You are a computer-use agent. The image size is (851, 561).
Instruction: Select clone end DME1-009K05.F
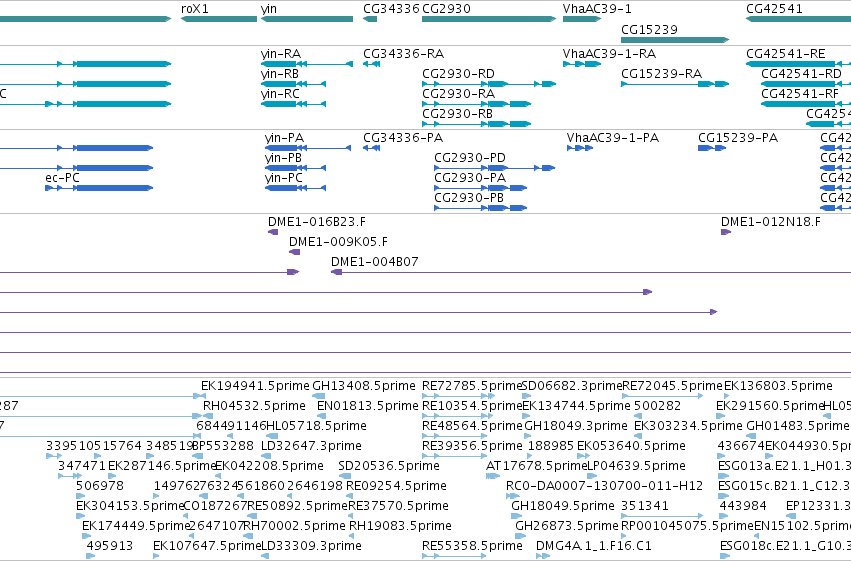[294, 252]
